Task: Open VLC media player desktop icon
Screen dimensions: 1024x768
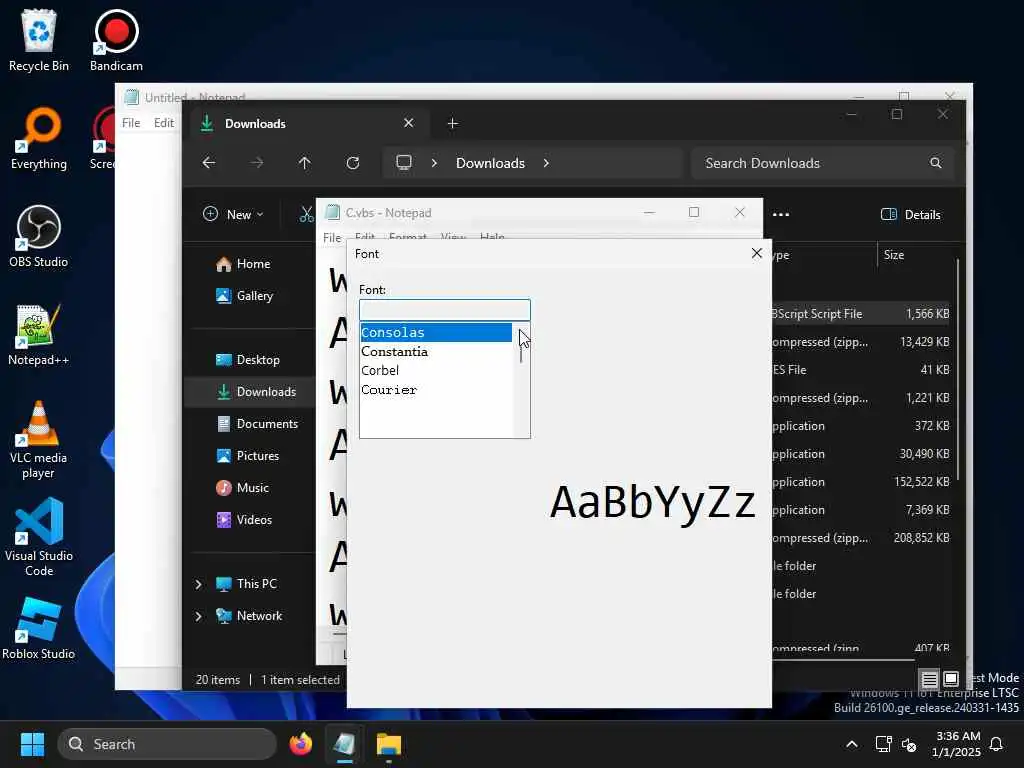Action: click(x=39, y=440)
